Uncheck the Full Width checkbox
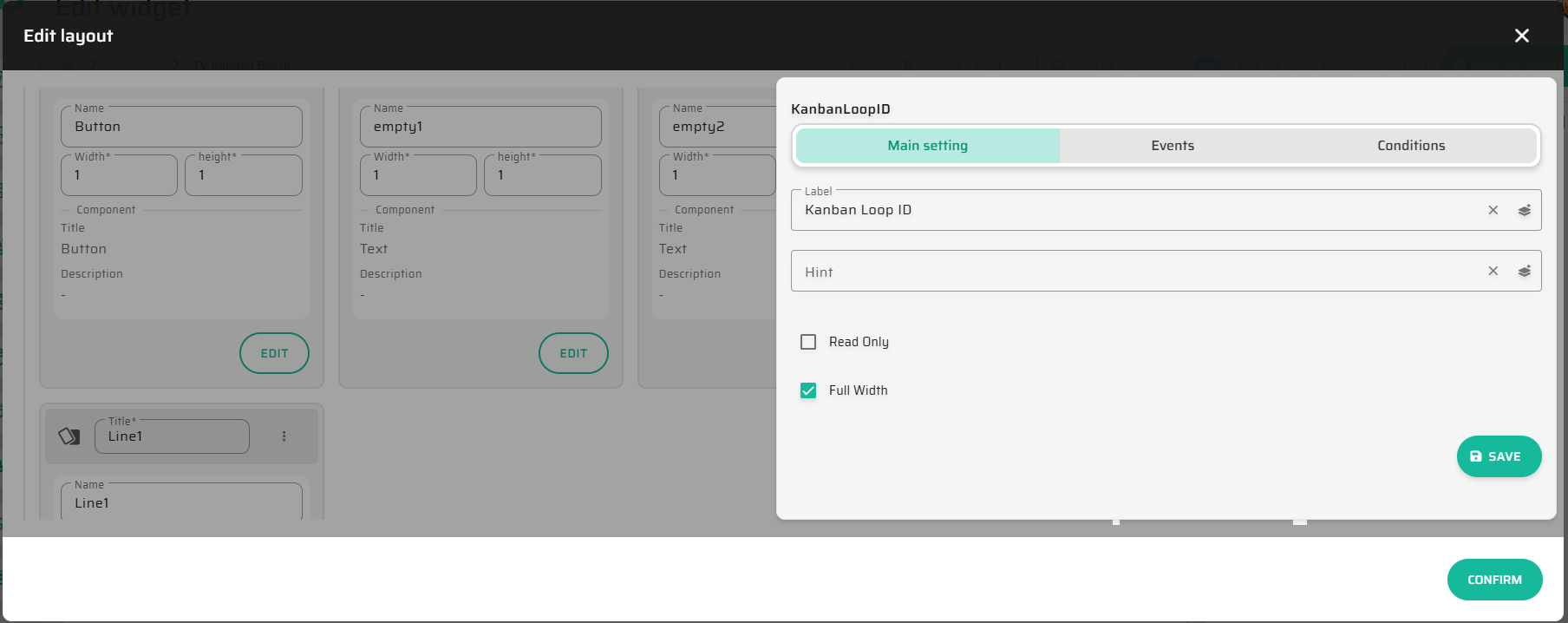 (808, 390)
